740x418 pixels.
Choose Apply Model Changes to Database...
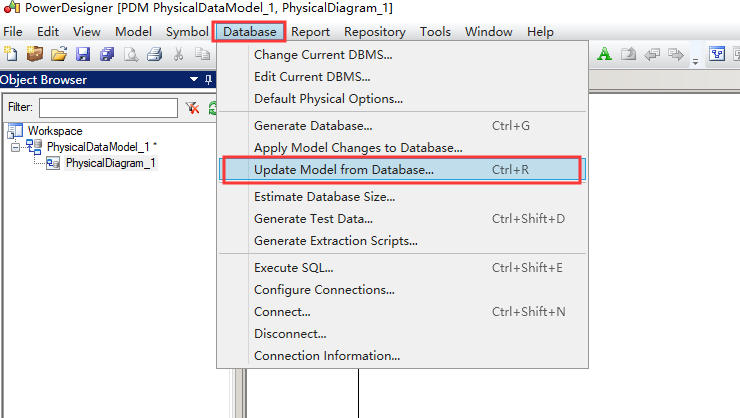click(x=403, y=148)
